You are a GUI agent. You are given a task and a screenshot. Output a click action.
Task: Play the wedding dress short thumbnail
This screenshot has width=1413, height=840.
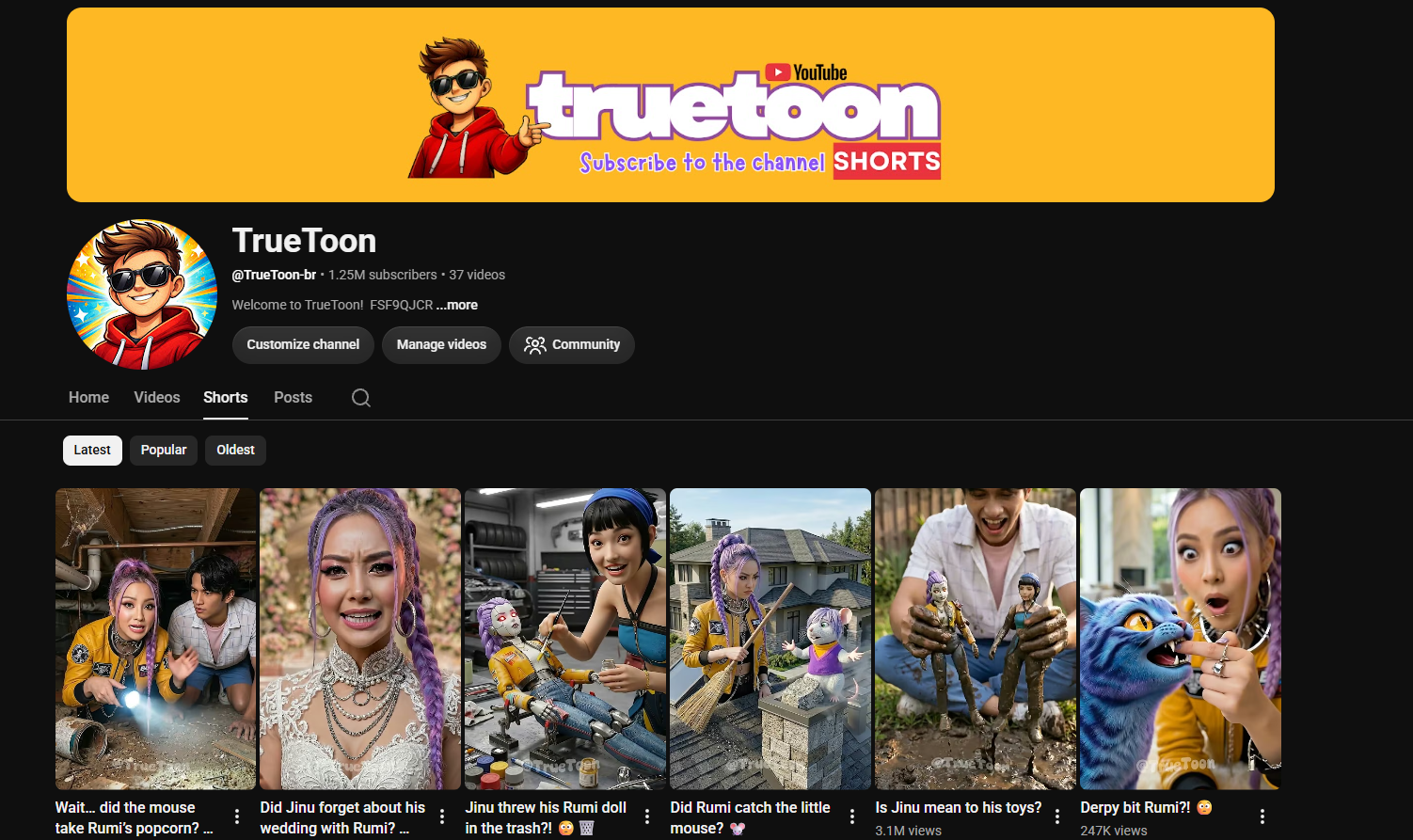coord(360,639)
